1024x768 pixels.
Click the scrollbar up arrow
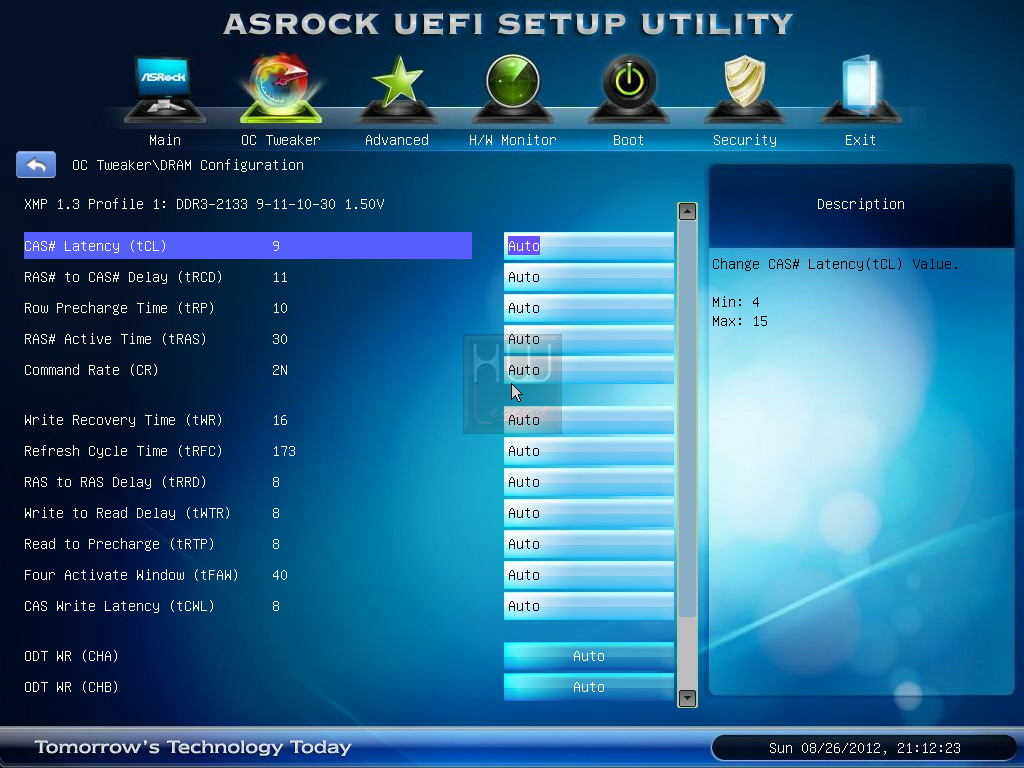pyautogui.click(x=687, y=212)
